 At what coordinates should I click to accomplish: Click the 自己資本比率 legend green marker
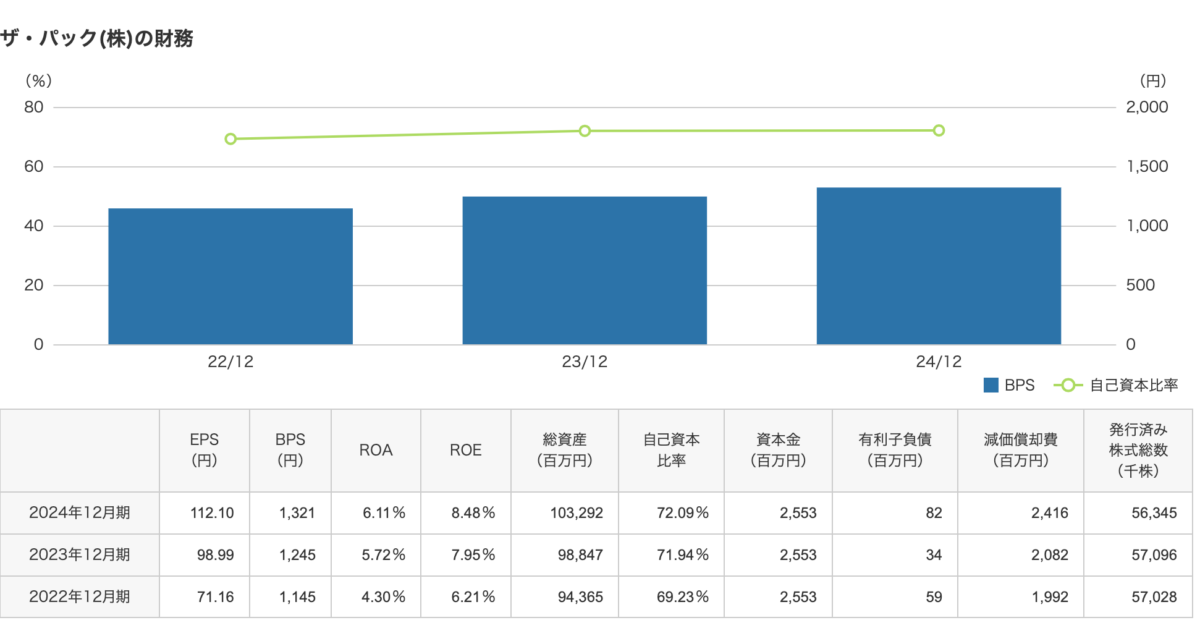point(1067,385)
